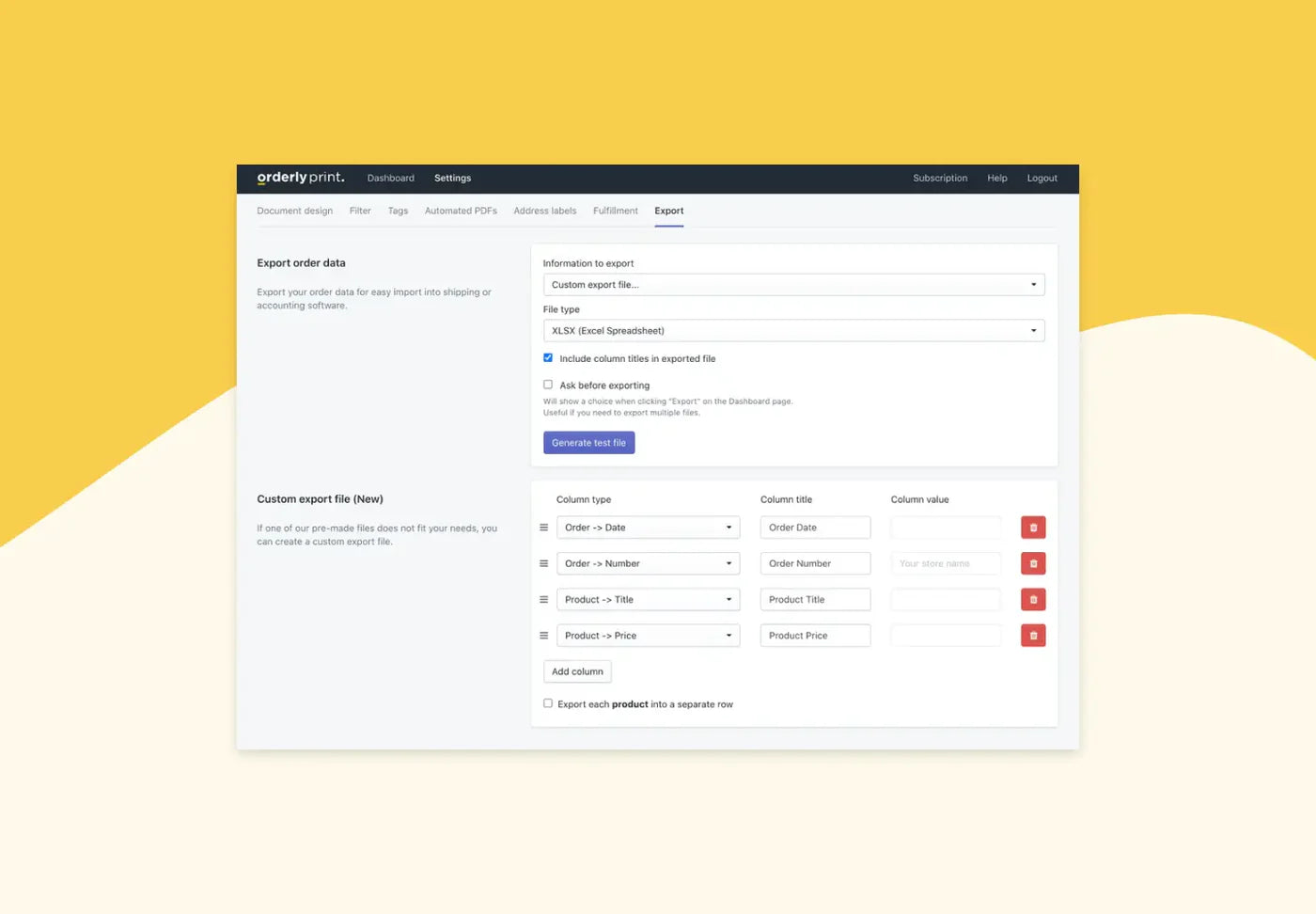1316x914 pixels.
Task: Click trash icon for Order Number row
Action: [1033, 563]
